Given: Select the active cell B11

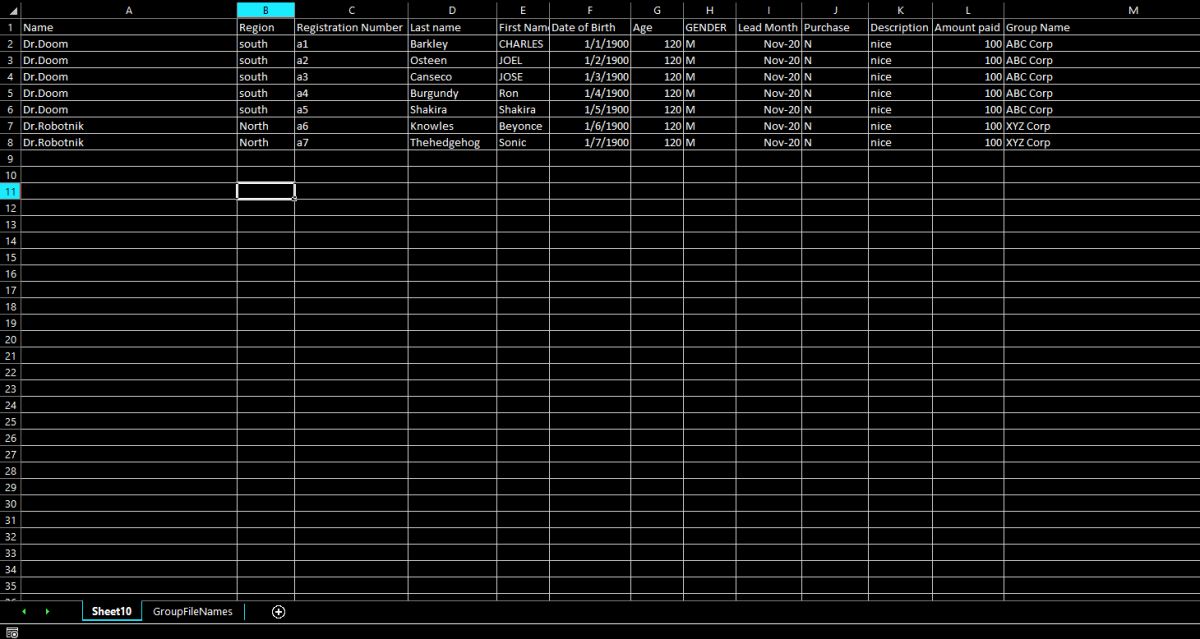Looking at the screenshot, I should click(266, 191).
